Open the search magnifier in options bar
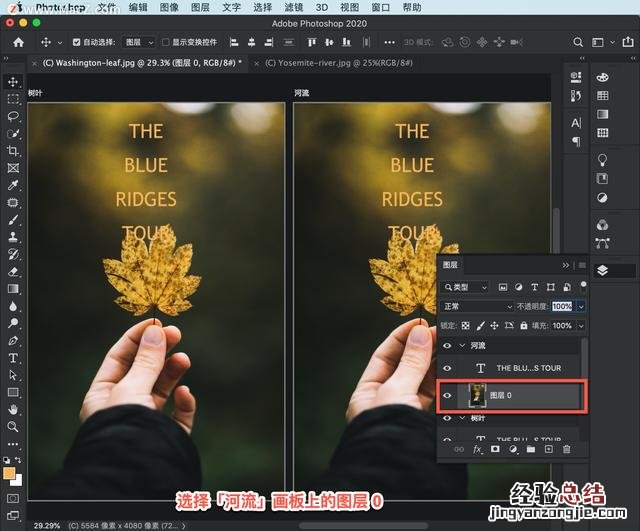 tap(578, 42)
